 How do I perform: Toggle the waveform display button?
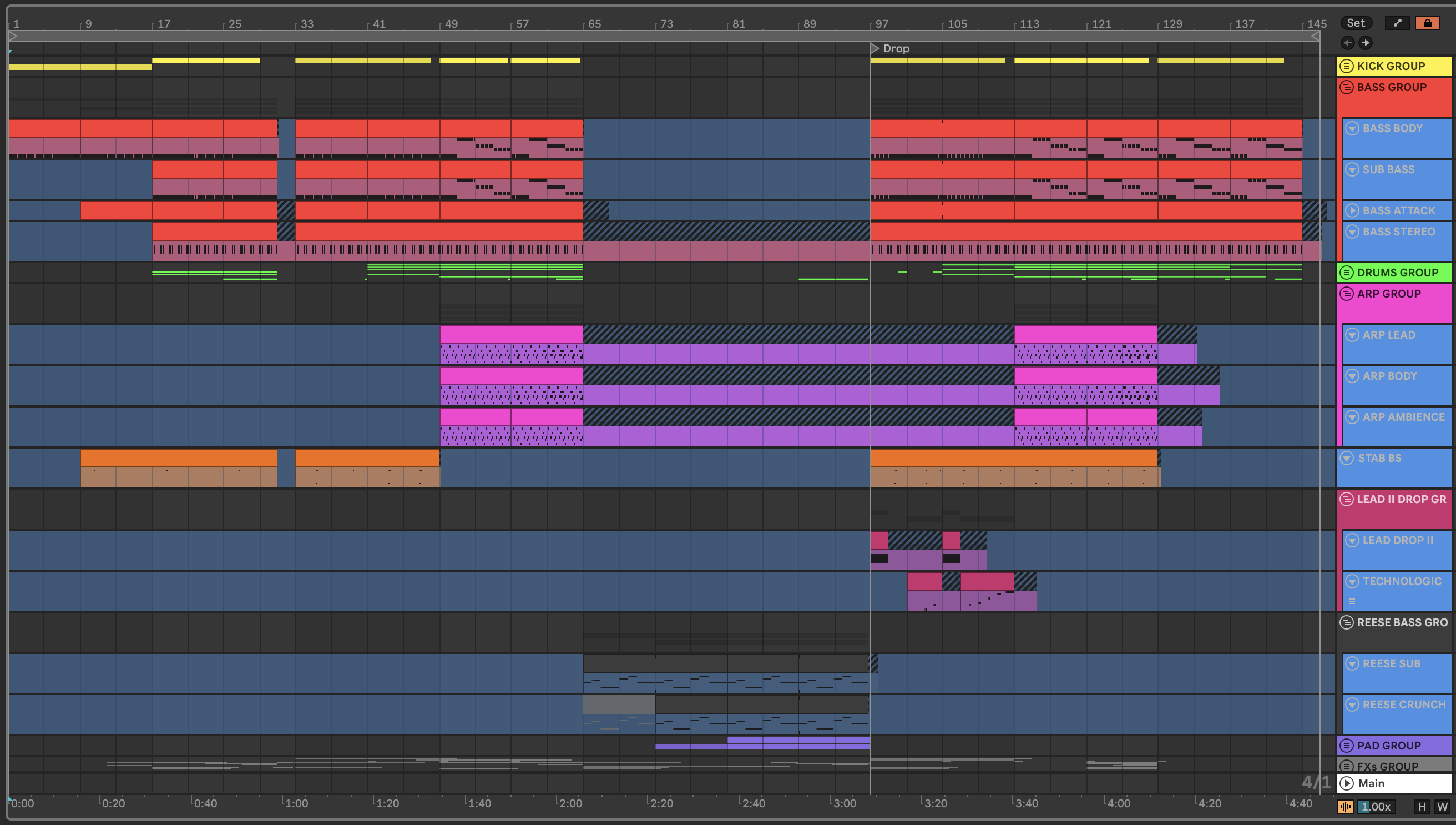click(x=1346, y=807)
